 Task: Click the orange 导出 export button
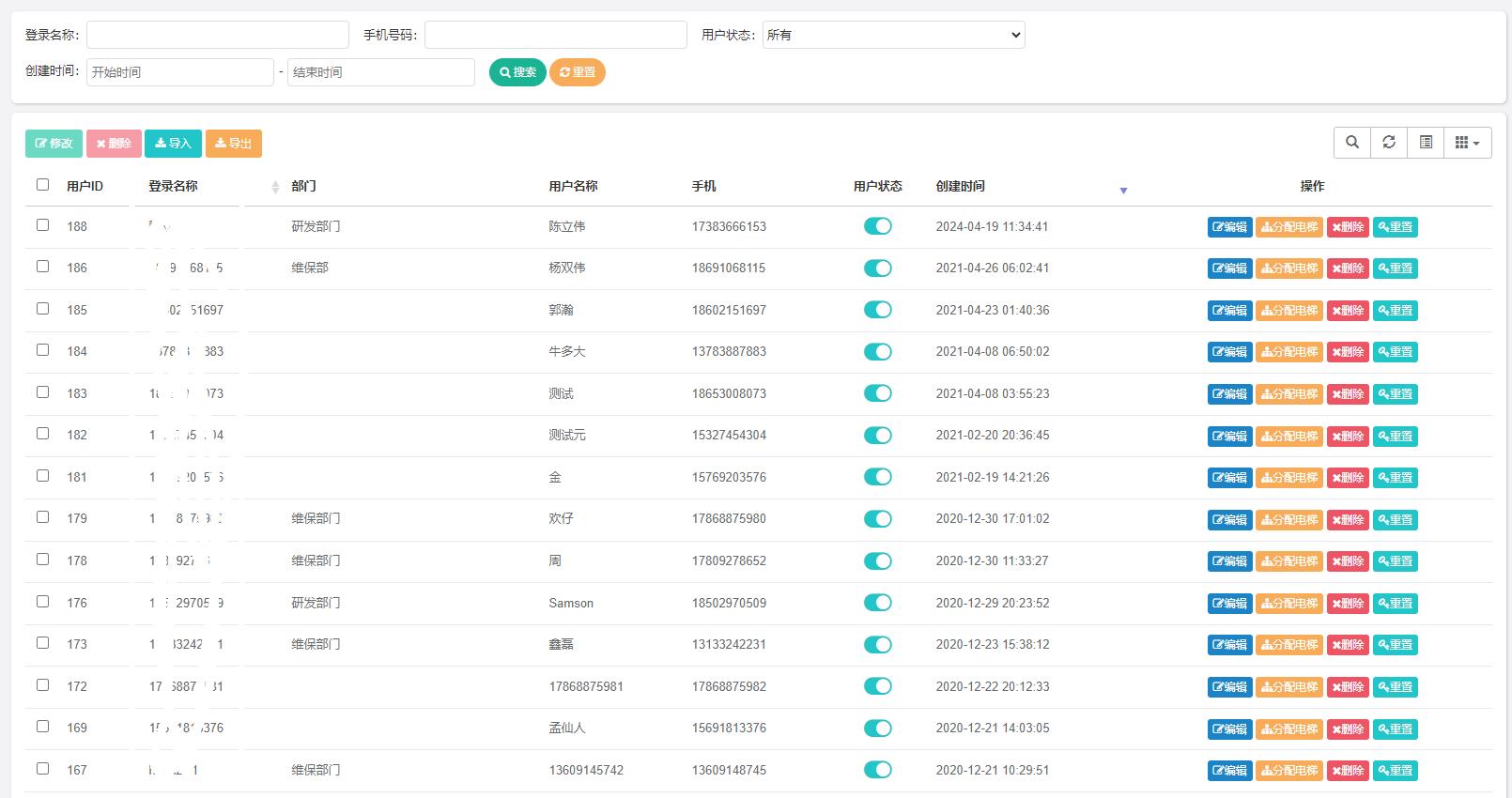click(x=233, y=144)
